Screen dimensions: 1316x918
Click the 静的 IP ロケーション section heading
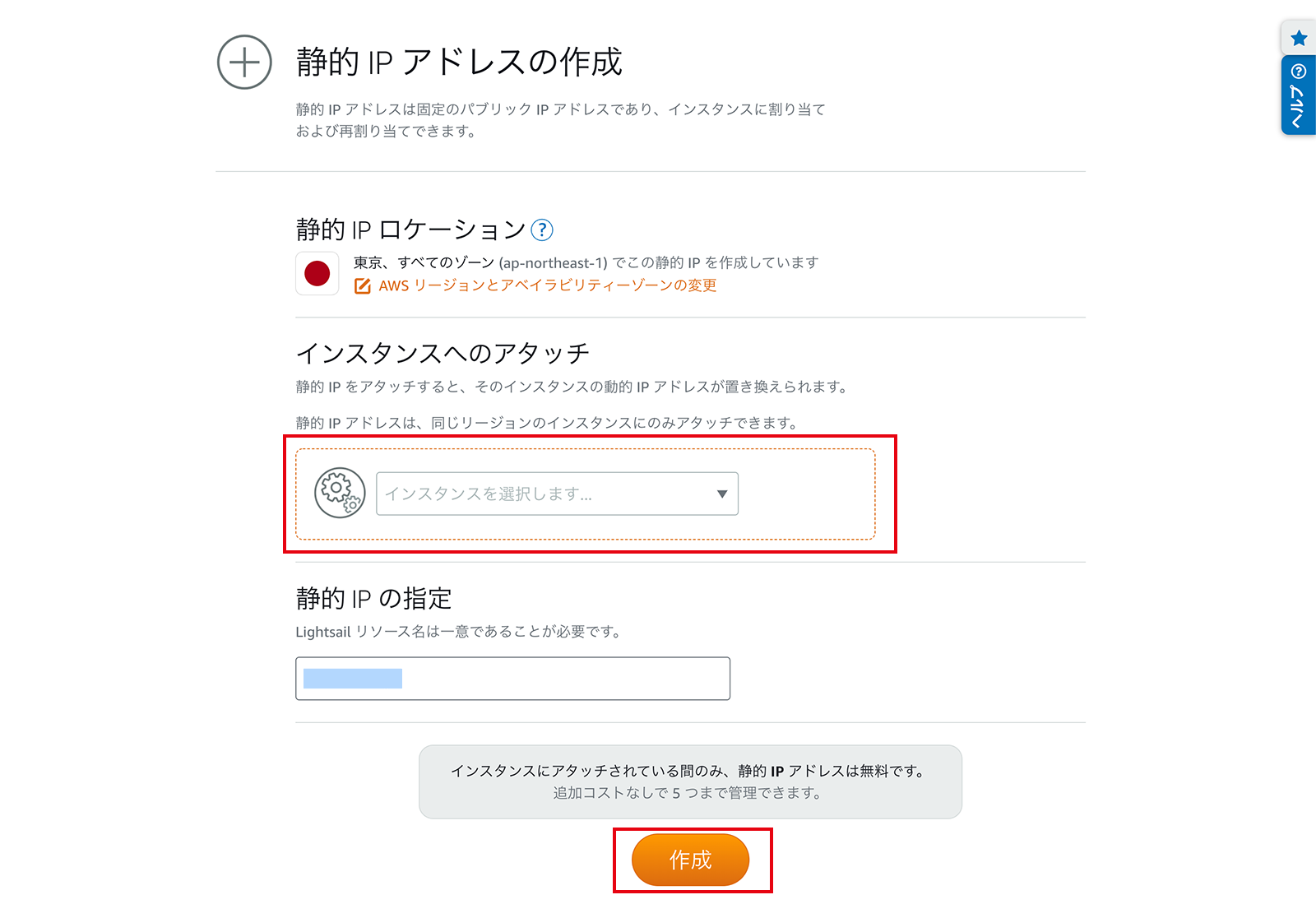(410, 229)
